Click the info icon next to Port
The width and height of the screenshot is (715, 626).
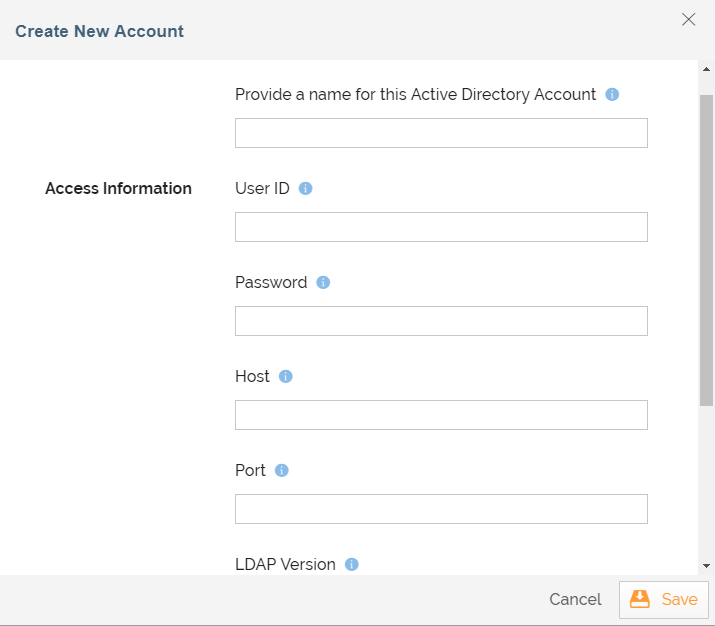point(282,471)
